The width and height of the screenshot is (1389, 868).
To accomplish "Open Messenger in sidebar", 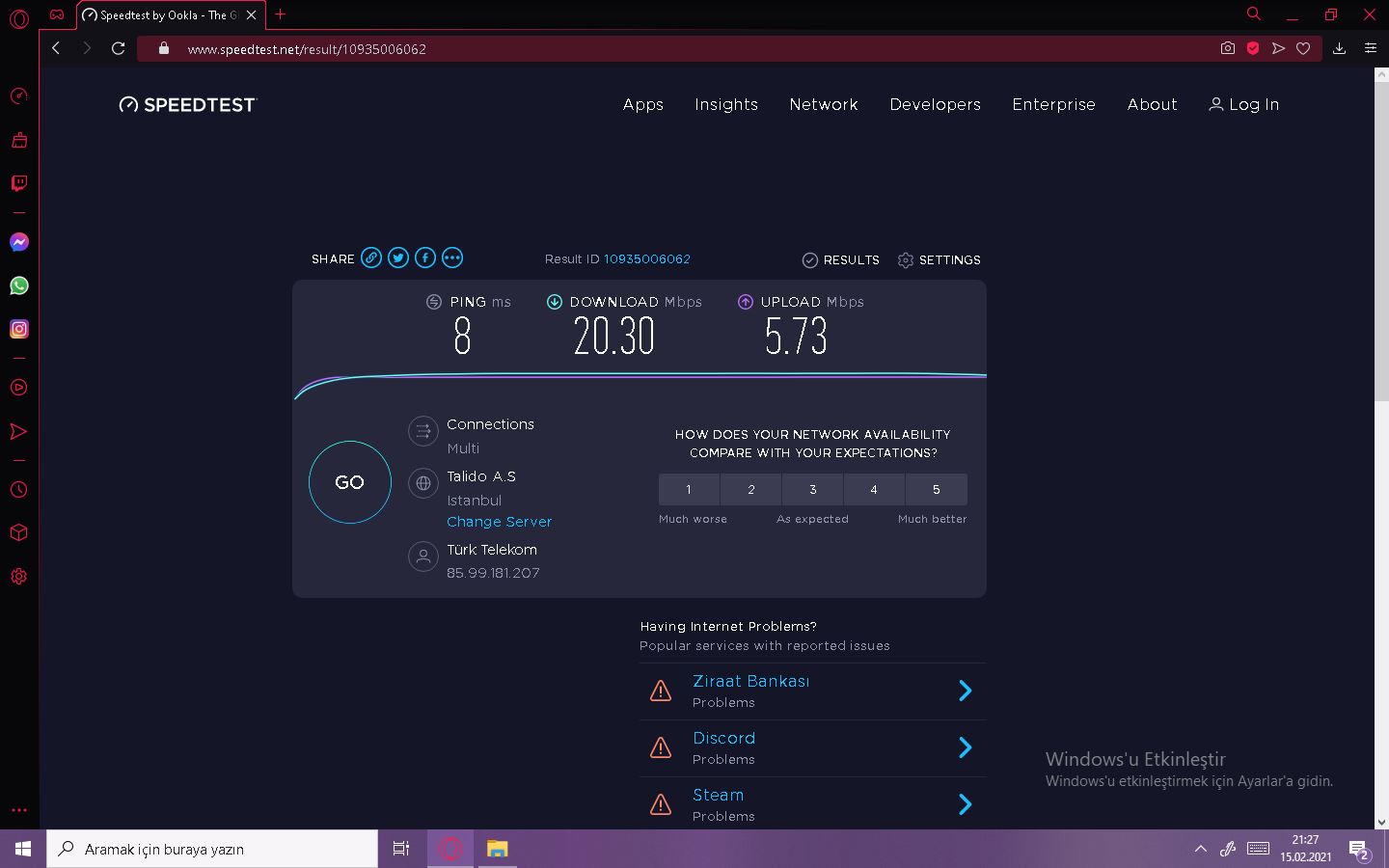I will click(x=18, y=242).
